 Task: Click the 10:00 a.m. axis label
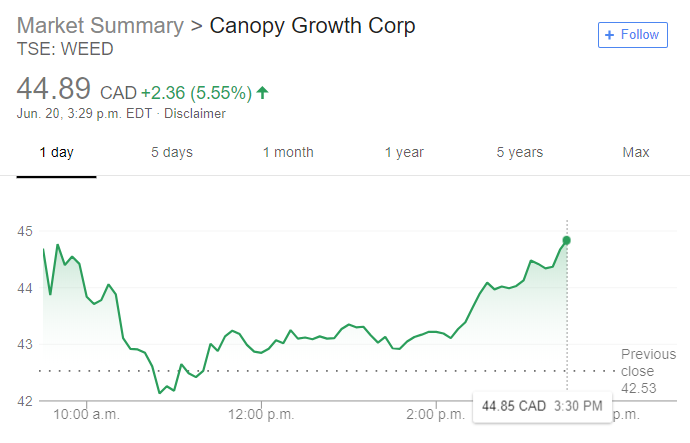point(86,414)
